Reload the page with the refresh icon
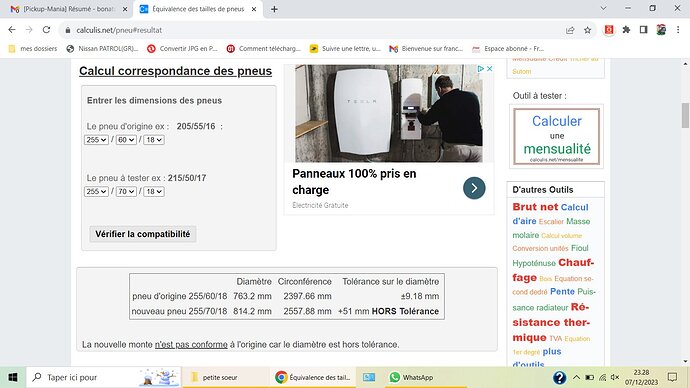Viewport: 690px width, 388px height. coord(46,30)
